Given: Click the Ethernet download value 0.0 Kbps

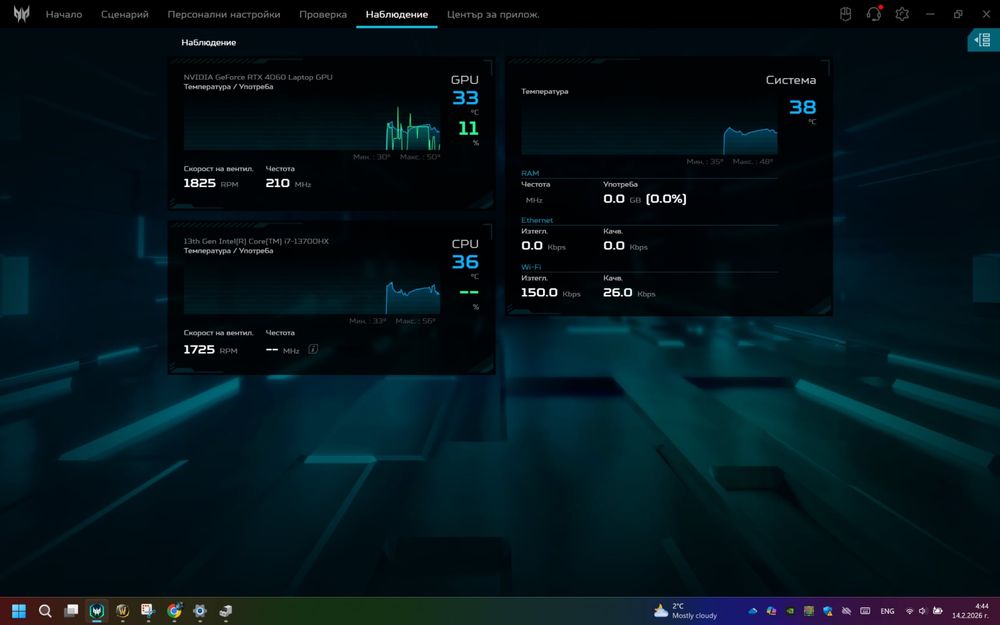Looking at the screenshot, I should 543,246.
